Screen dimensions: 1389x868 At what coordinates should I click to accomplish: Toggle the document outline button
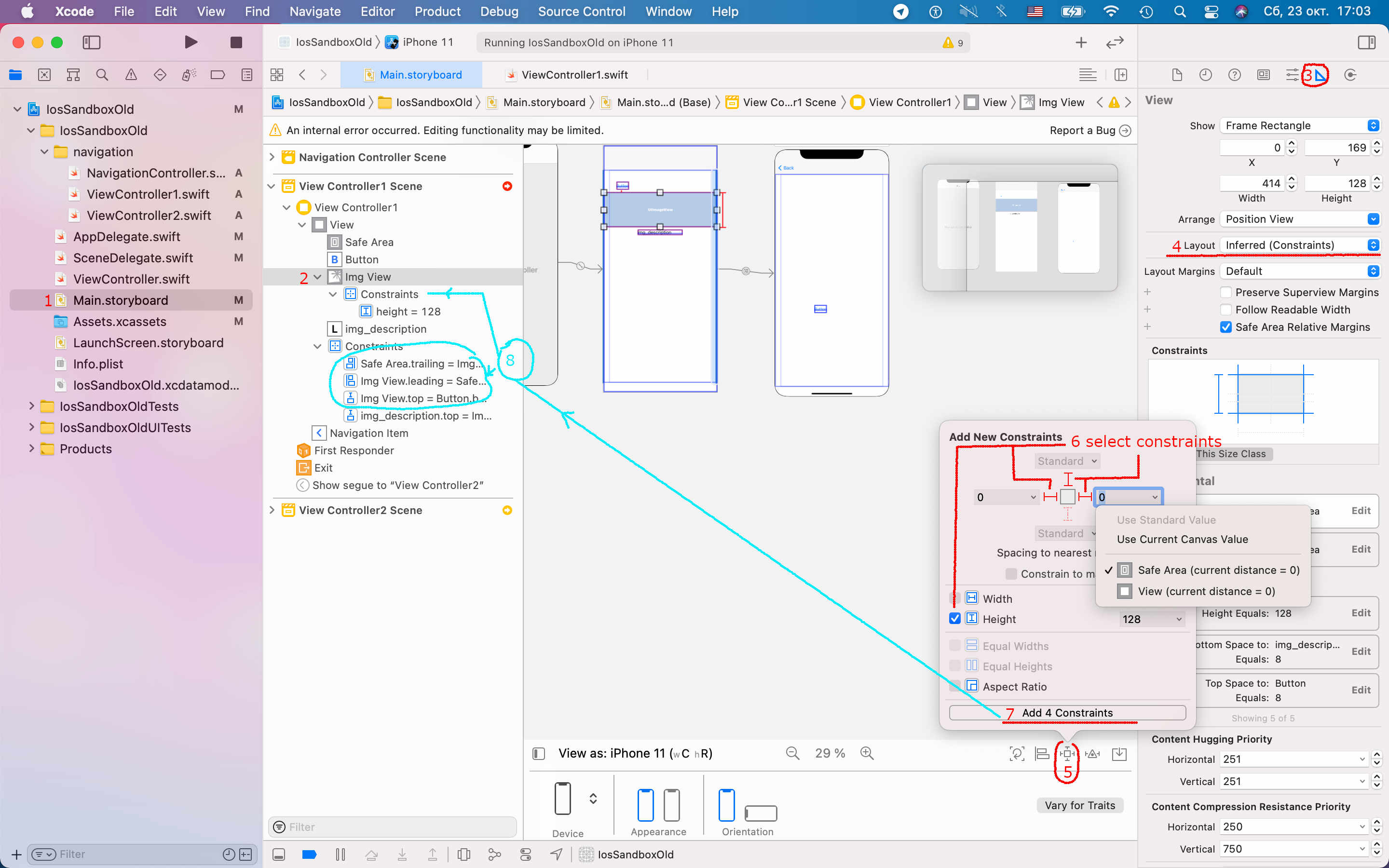coord(538,753)
